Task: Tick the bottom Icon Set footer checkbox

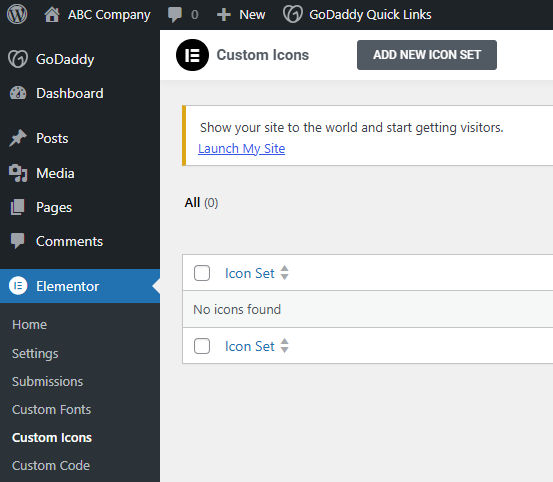Action: (x=202, y=346)
